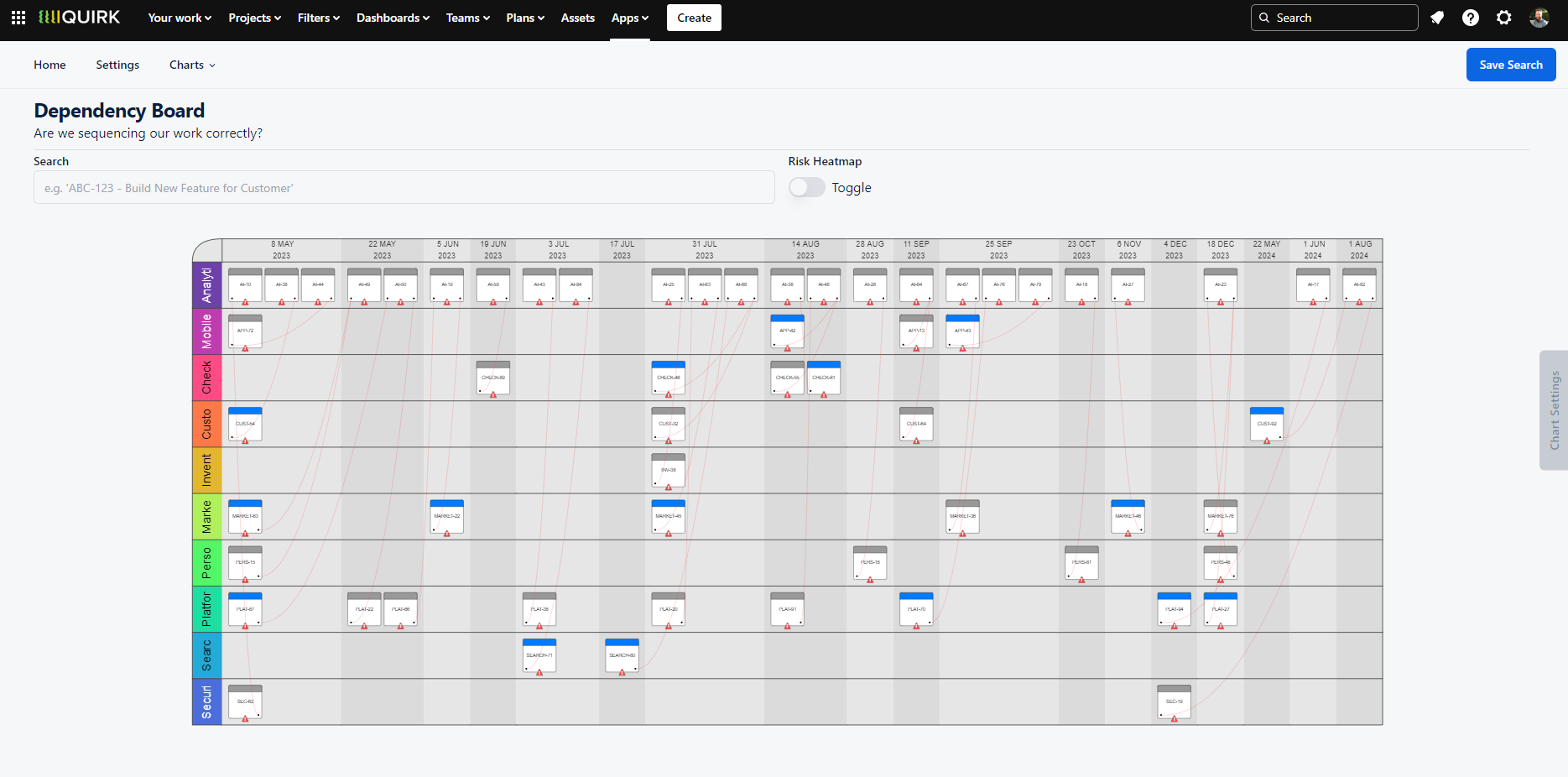Image resolution: width=1568 pixels, height=777 pixels.
Task: Open the PERS-48 issue card
Action: coord(1221,562)
